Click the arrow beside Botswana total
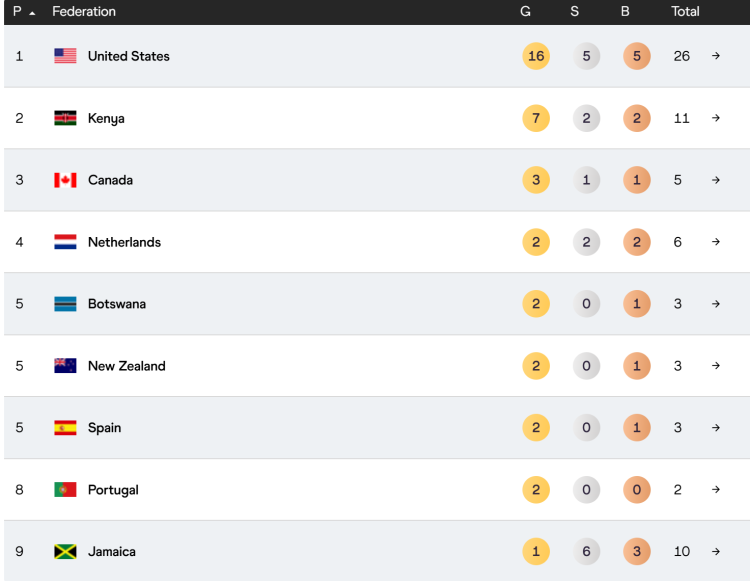 [x=716, y=304]
